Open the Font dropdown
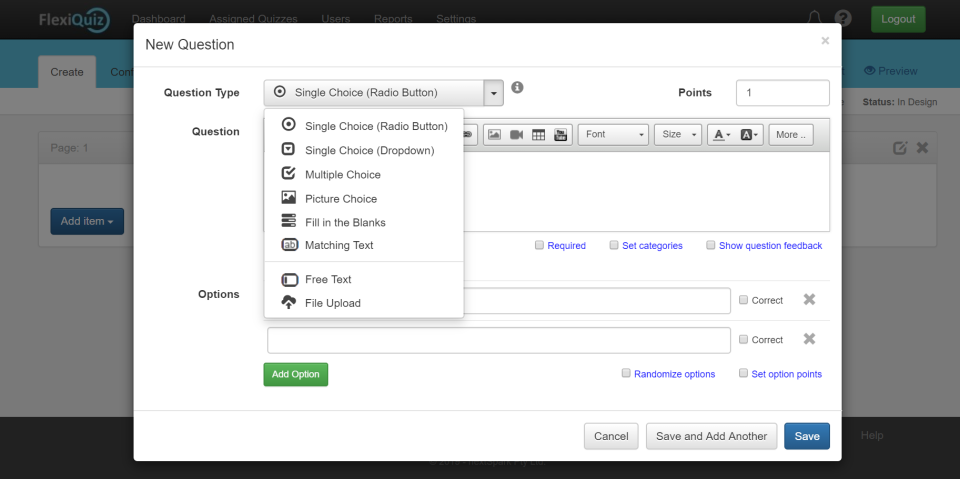960x479 pixels. (613, 134)
